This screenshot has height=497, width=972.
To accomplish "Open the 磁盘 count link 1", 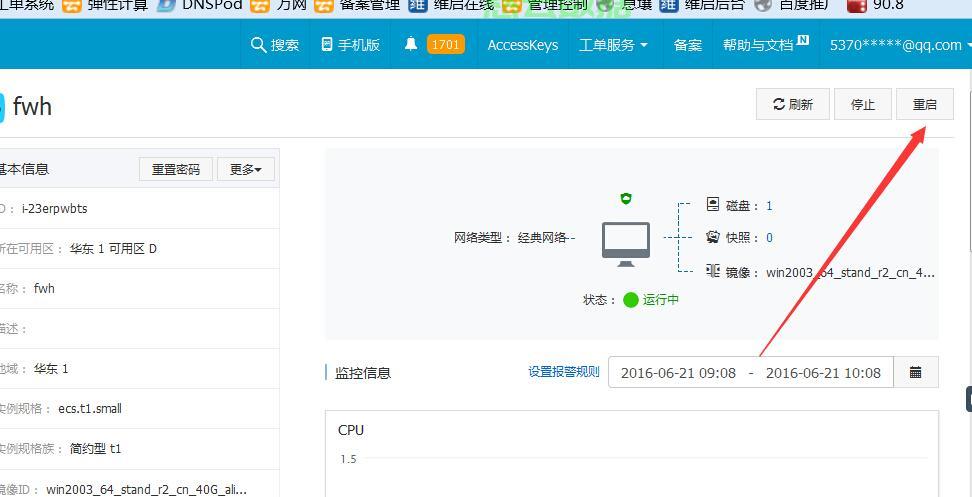I will click(x=769, y=206).
